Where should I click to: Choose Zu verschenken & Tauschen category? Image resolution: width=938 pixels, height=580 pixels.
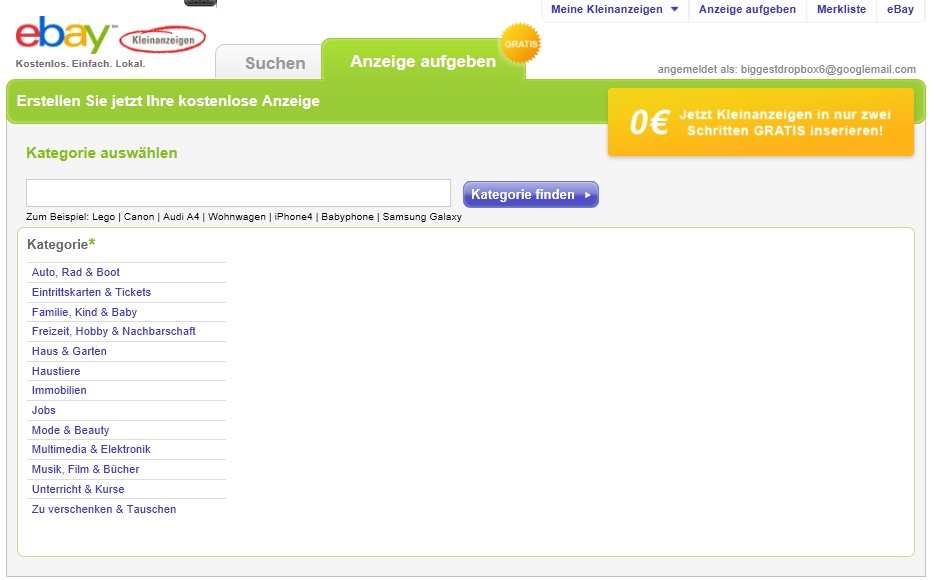pos(104,510)
